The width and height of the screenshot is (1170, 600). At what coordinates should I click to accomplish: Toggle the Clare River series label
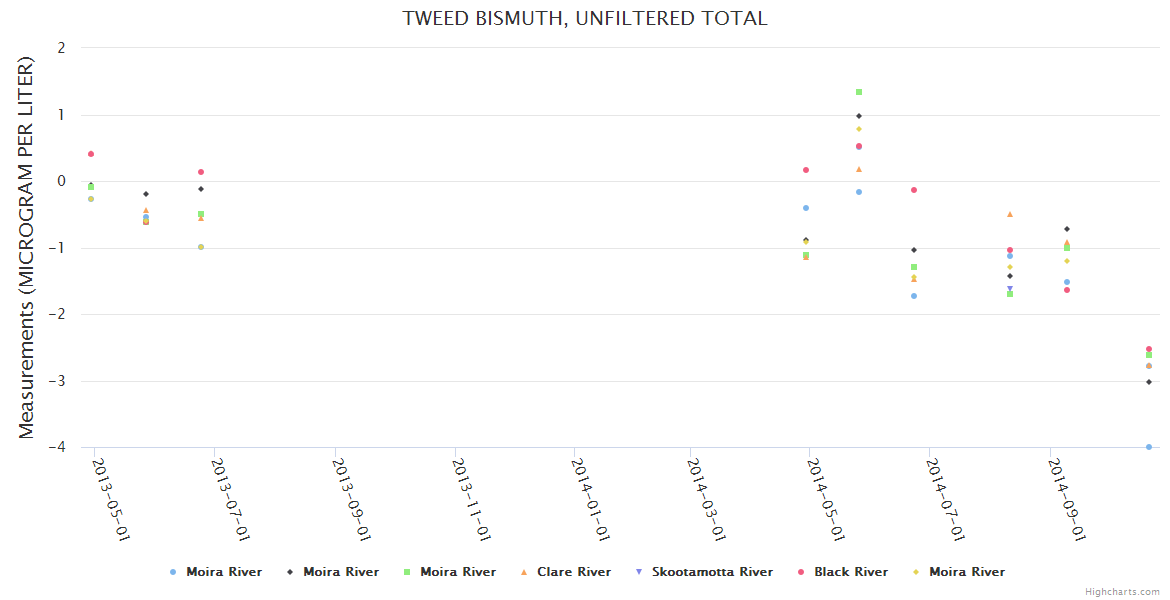coord(573,572)
